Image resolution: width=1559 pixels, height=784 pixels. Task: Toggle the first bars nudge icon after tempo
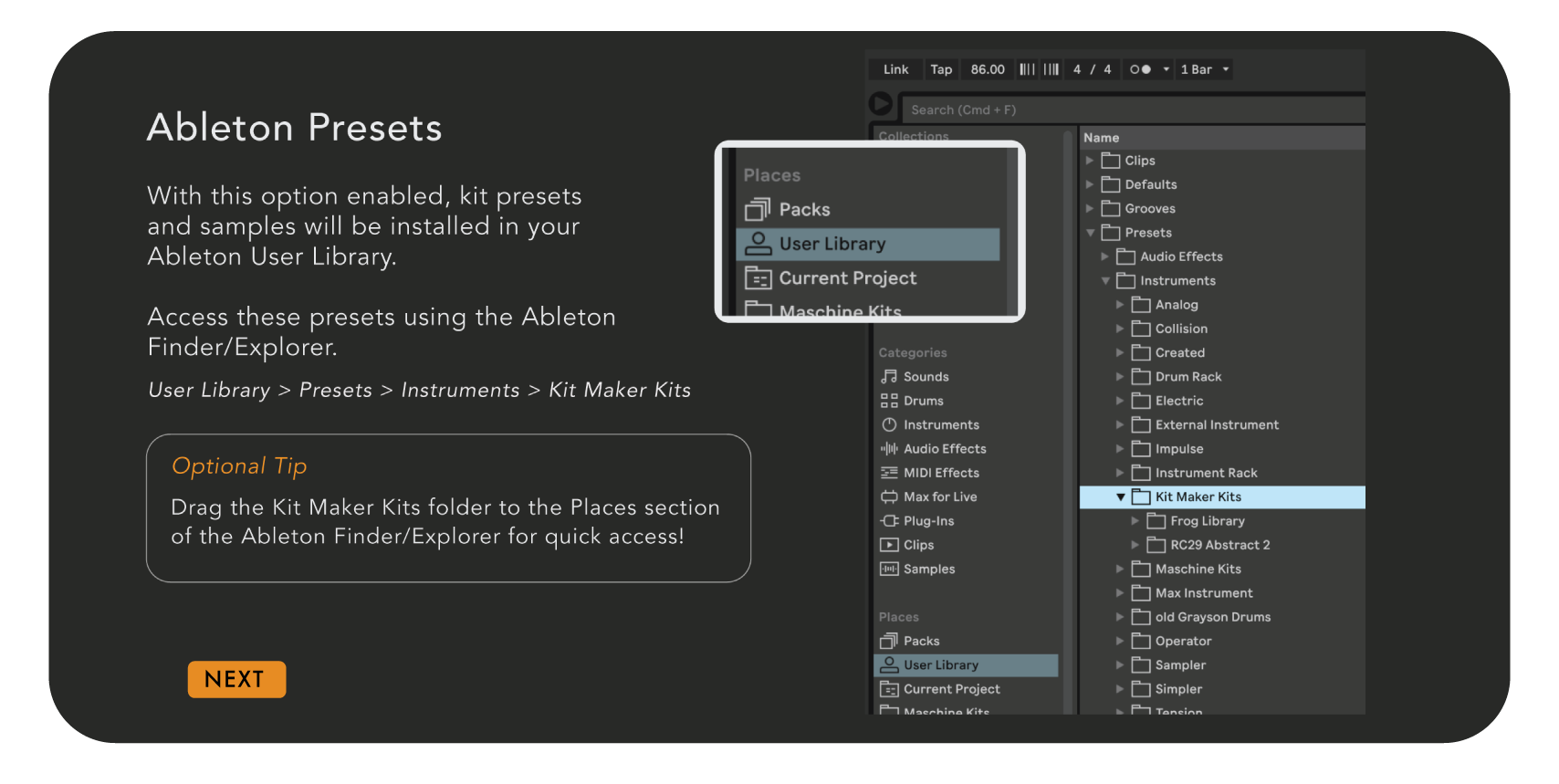point(1028,69)
